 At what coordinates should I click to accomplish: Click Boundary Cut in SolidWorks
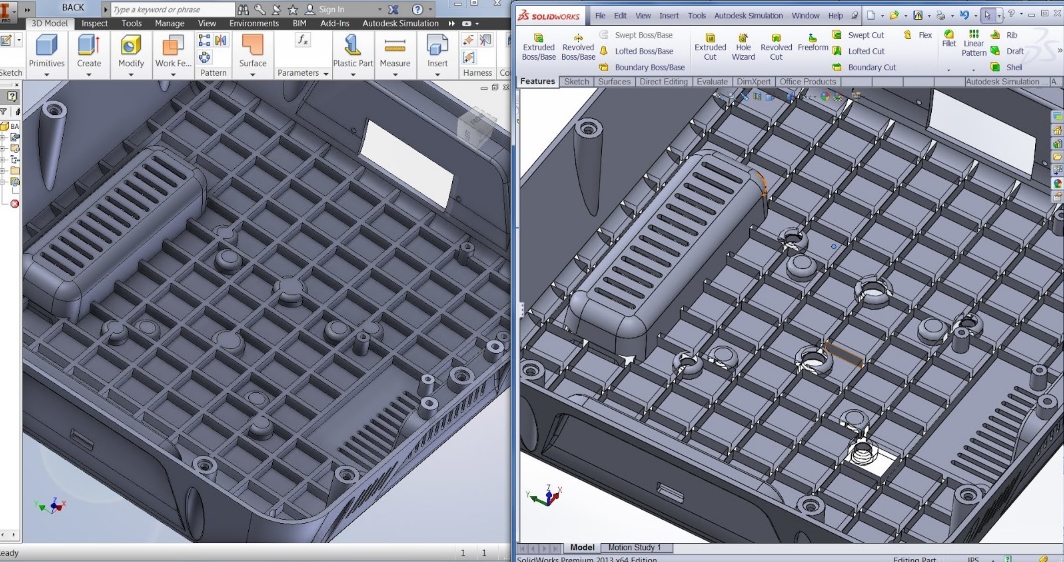[x=864, y=67]
